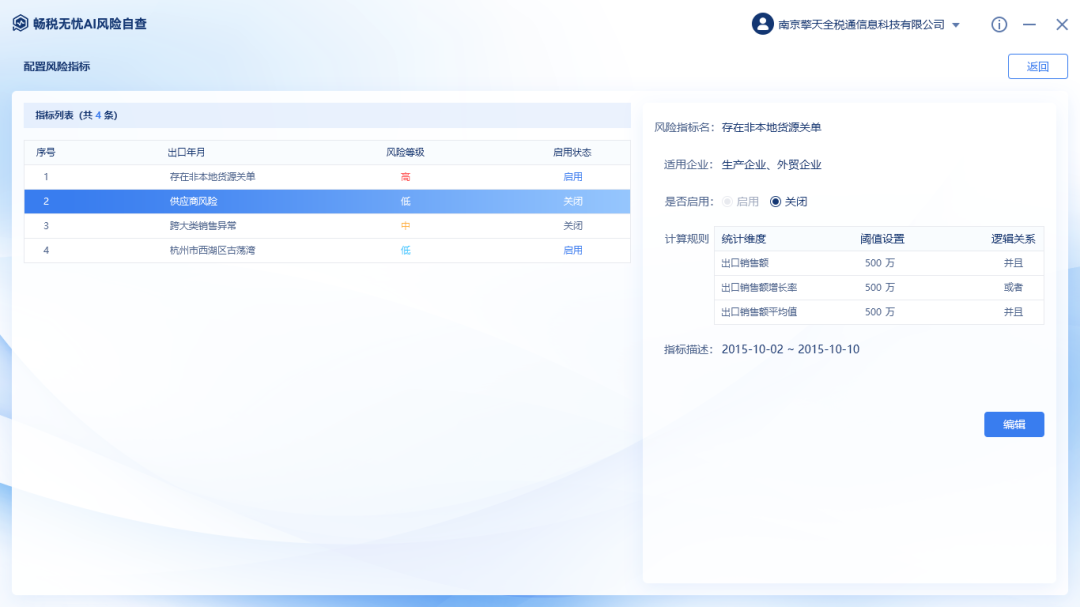Click the 返回 button

[x=1037, y=66]
